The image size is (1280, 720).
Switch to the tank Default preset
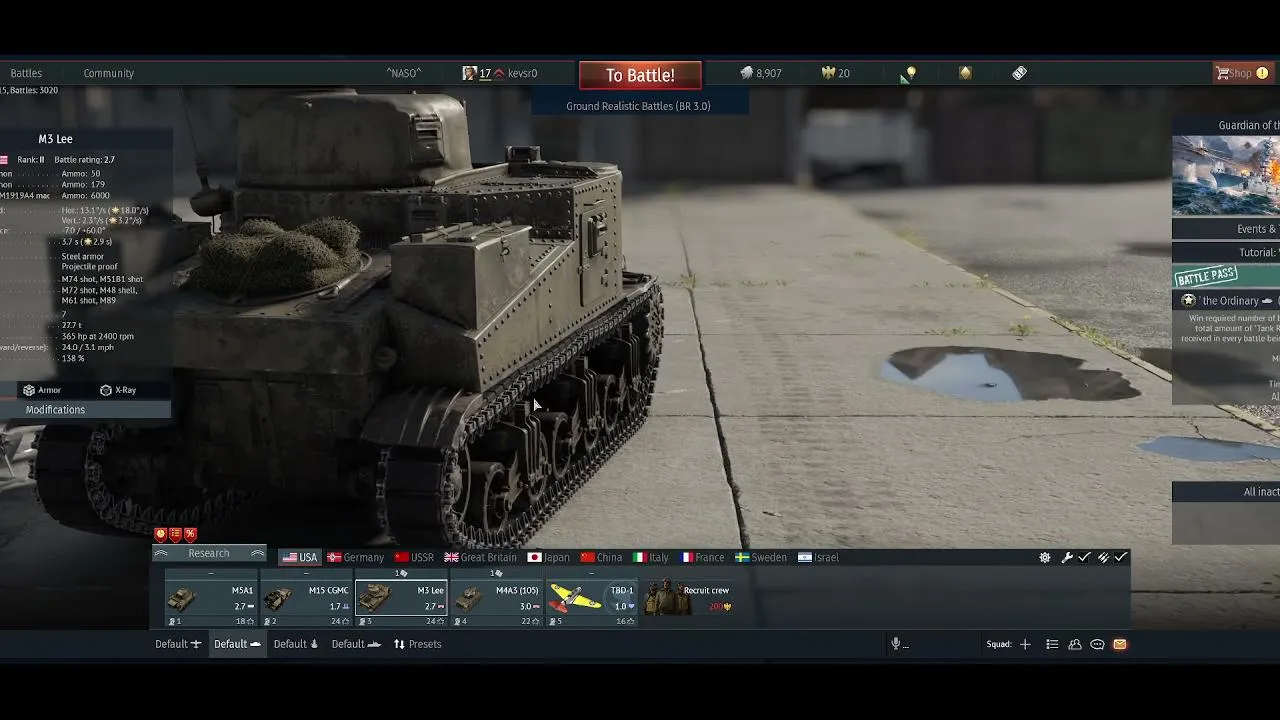point(237,644)
